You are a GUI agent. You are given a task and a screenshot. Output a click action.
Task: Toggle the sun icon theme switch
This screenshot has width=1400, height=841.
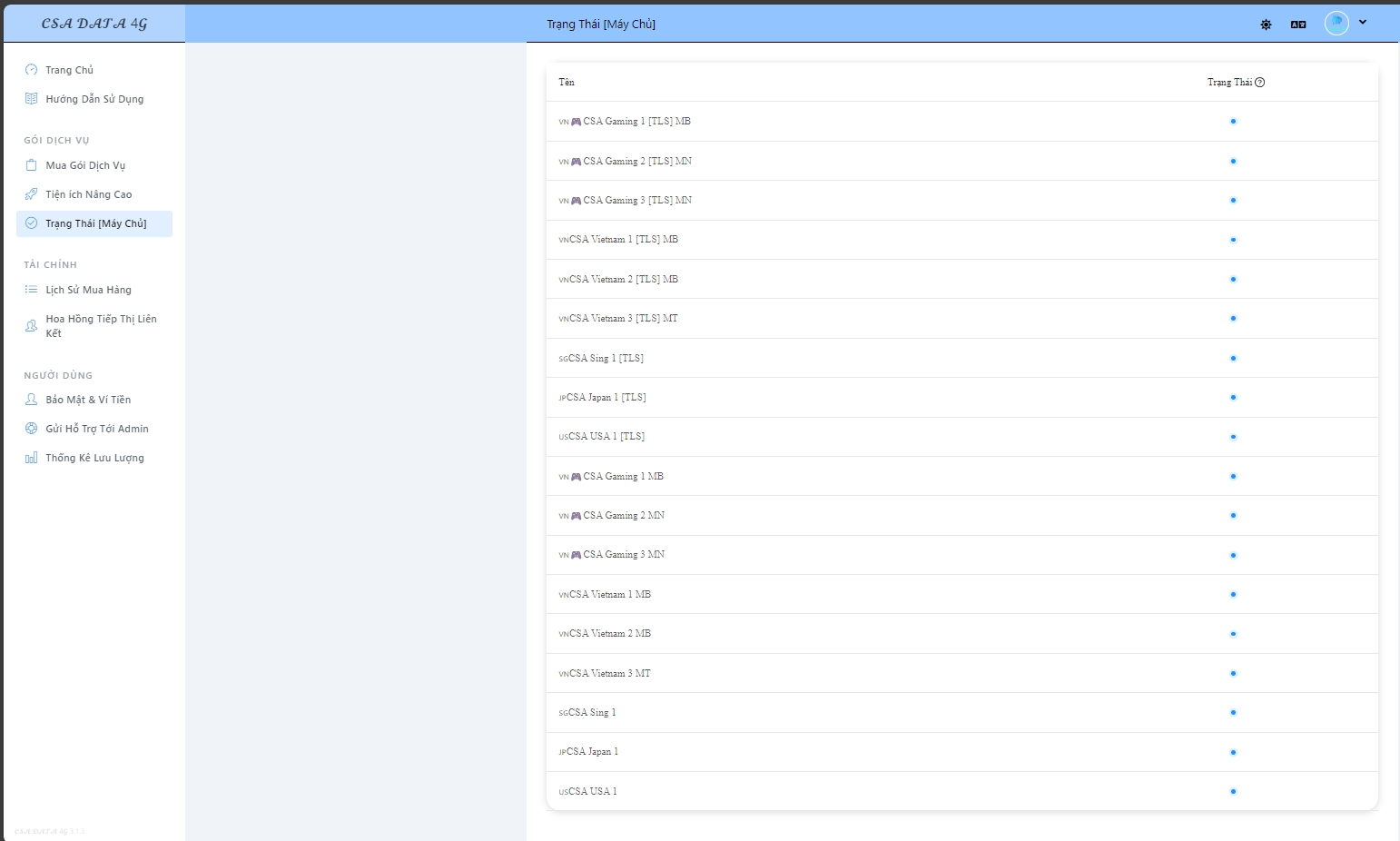(x=1266, y=25)
